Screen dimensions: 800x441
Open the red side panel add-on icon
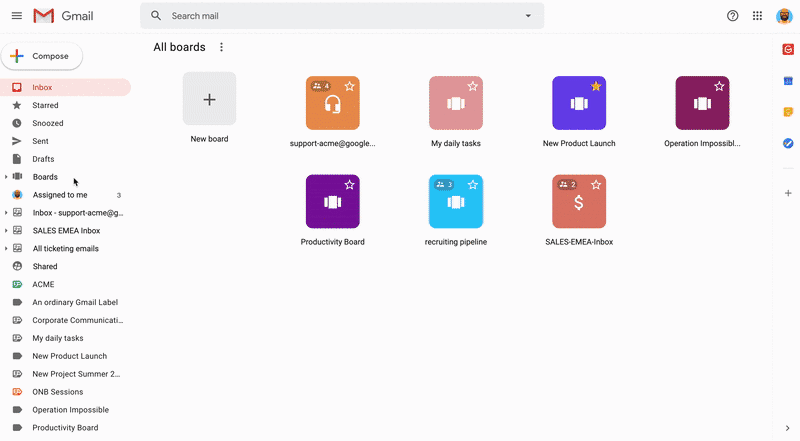(x=788, y=50)
